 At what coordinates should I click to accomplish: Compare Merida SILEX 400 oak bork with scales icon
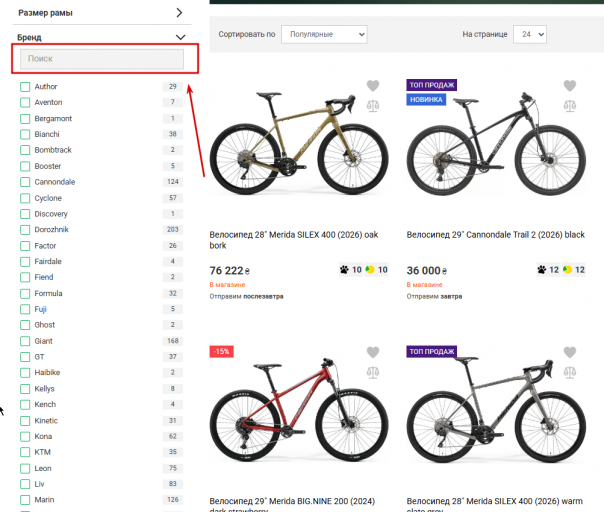point(372,106)
